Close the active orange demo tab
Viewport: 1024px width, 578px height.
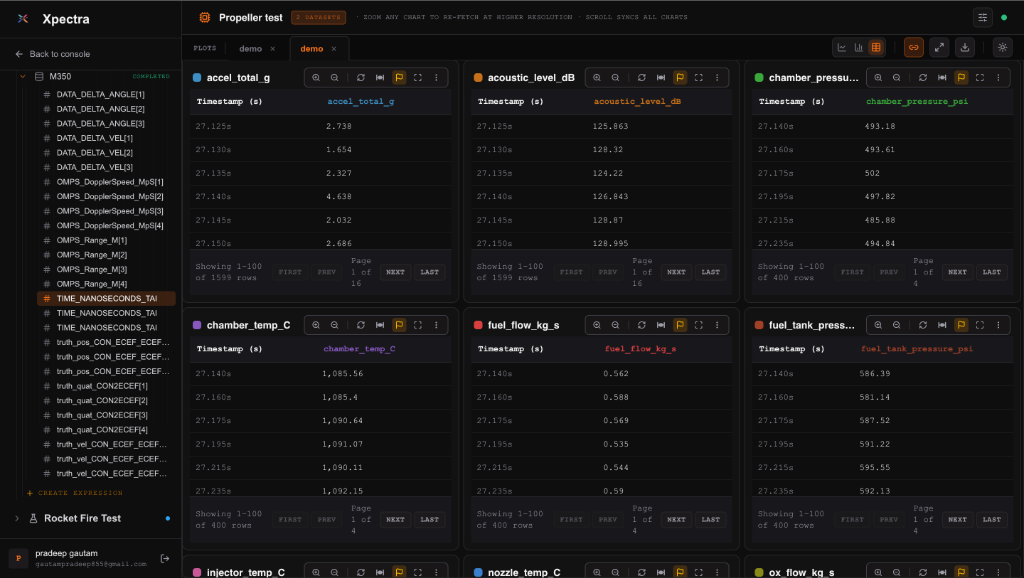[x=334, y=49]
